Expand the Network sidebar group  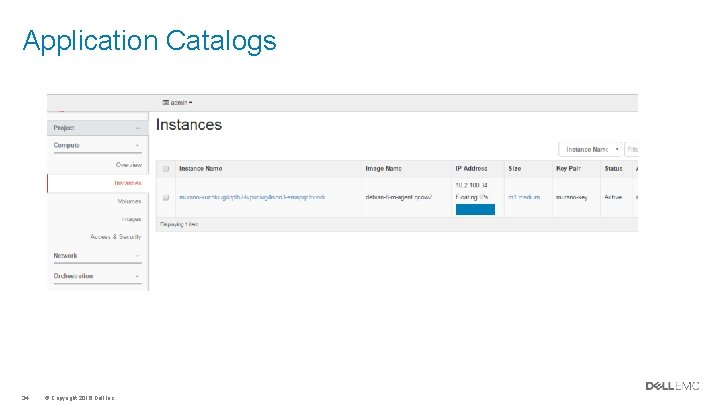[97, 255]
